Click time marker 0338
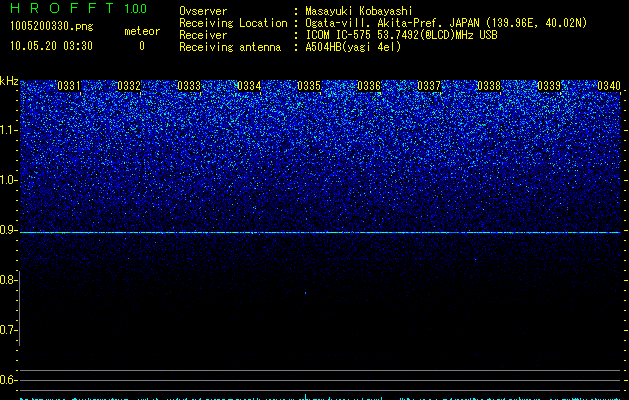This screenshot has height=400, width=629. (489, 86)
